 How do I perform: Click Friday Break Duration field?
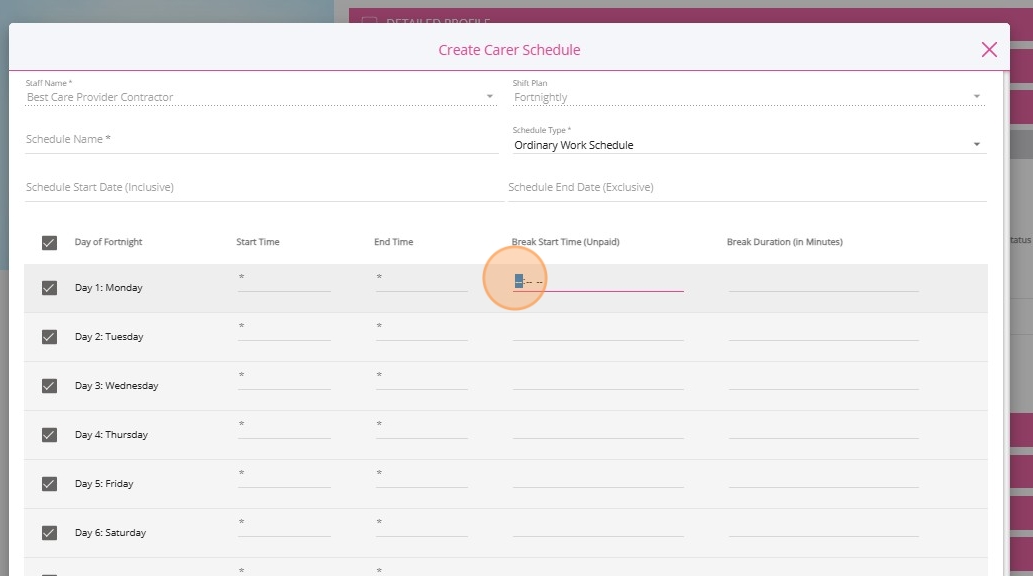(824, 478)
